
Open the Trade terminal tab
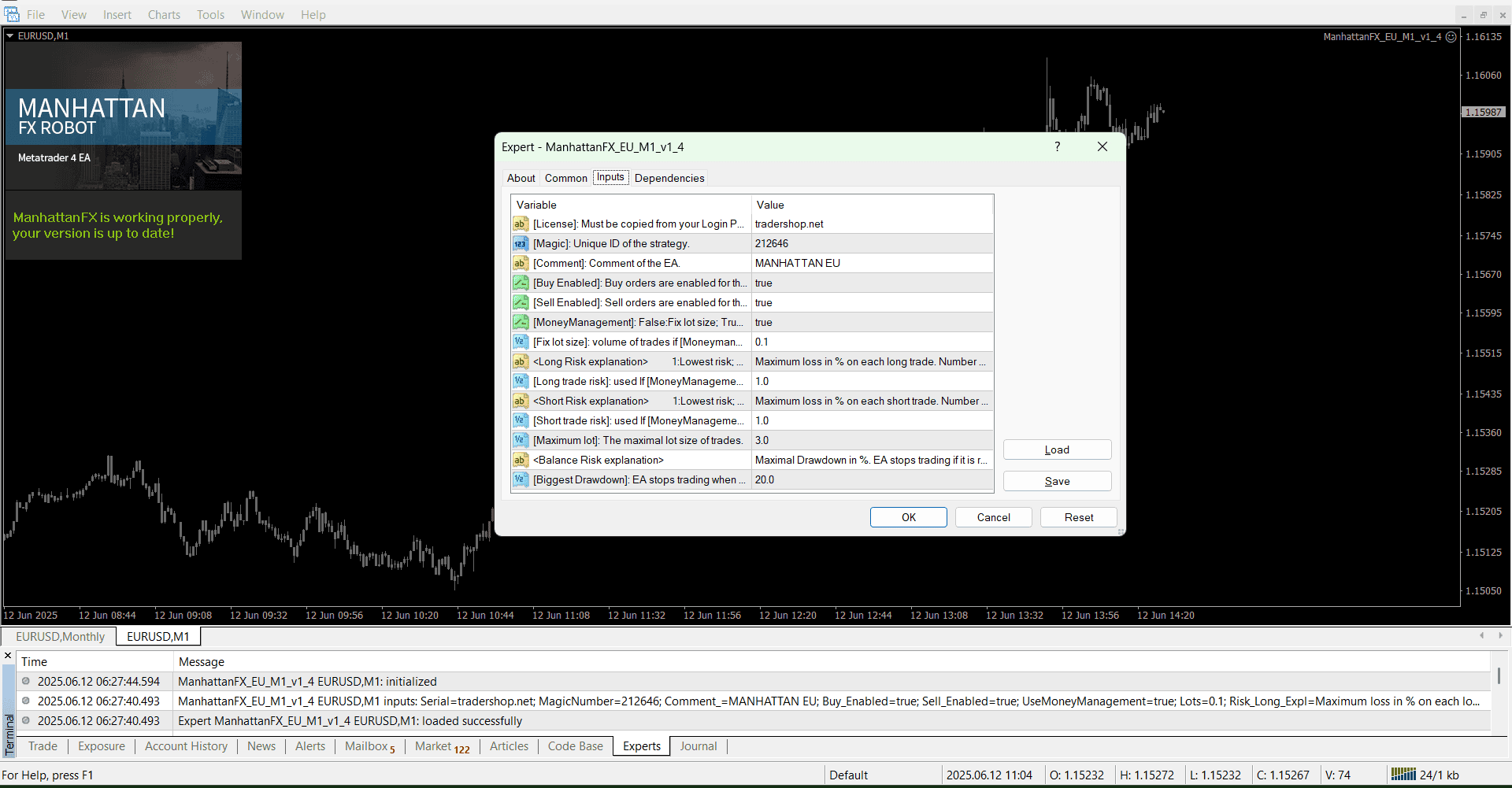click(x=43, y=746)
